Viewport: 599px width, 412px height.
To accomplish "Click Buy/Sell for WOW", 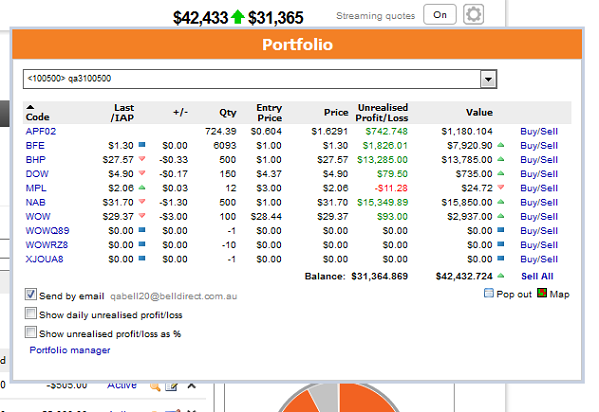I will (539, 216).
